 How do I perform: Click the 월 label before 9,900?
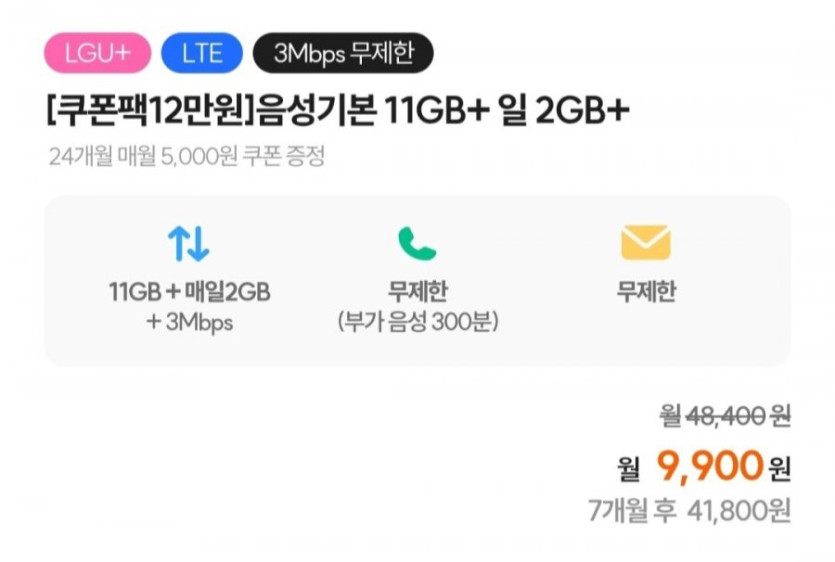(x=629, y=469)
